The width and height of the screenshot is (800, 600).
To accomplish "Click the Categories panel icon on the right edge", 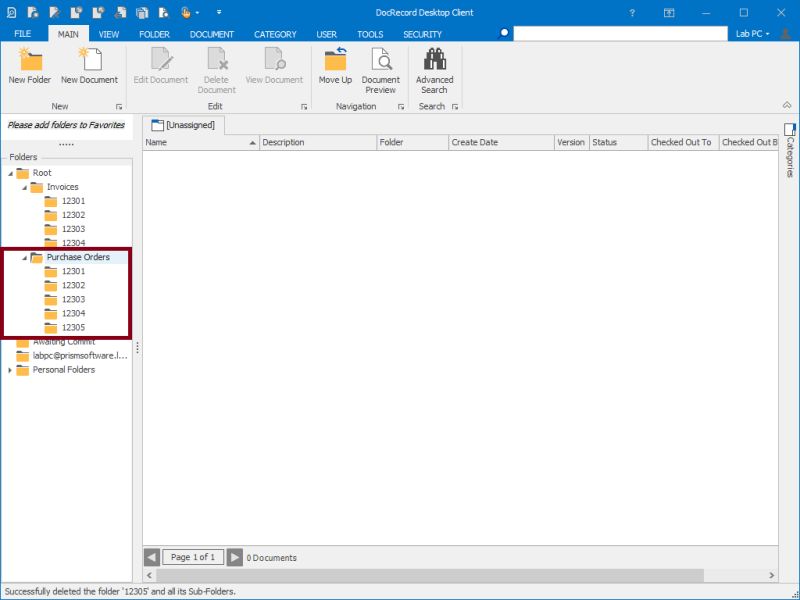I will tap(790, 129).
